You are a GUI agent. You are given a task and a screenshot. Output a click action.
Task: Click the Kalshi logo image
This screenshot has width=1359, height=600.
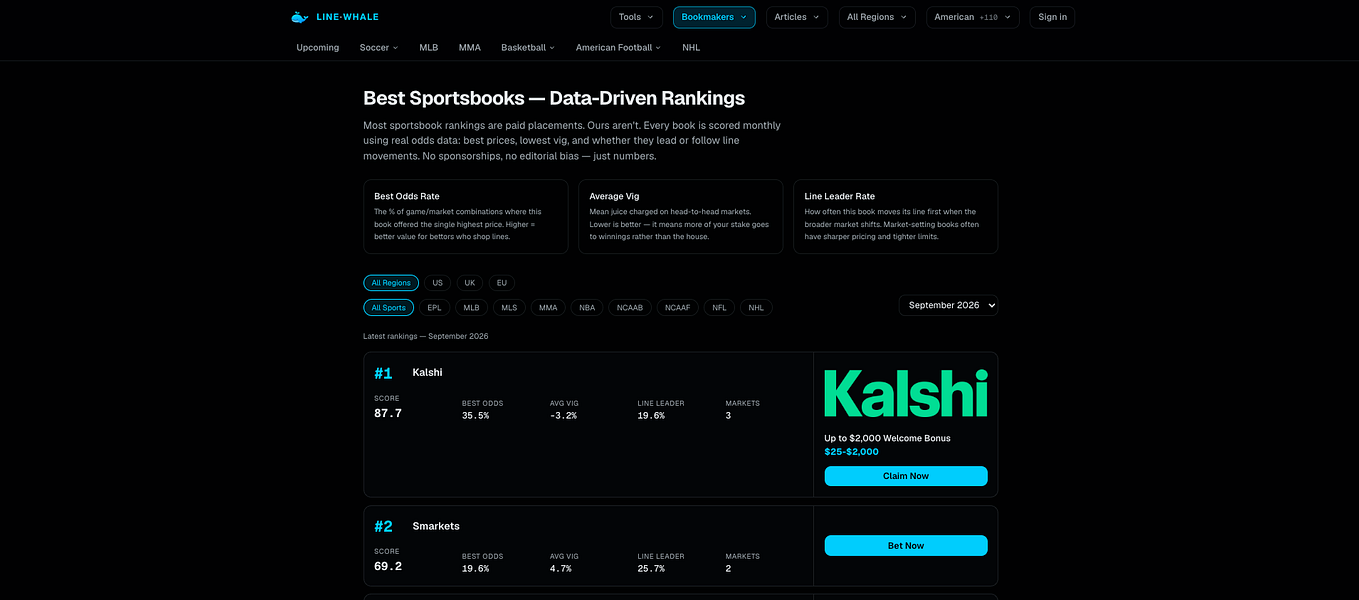point(906,392)
